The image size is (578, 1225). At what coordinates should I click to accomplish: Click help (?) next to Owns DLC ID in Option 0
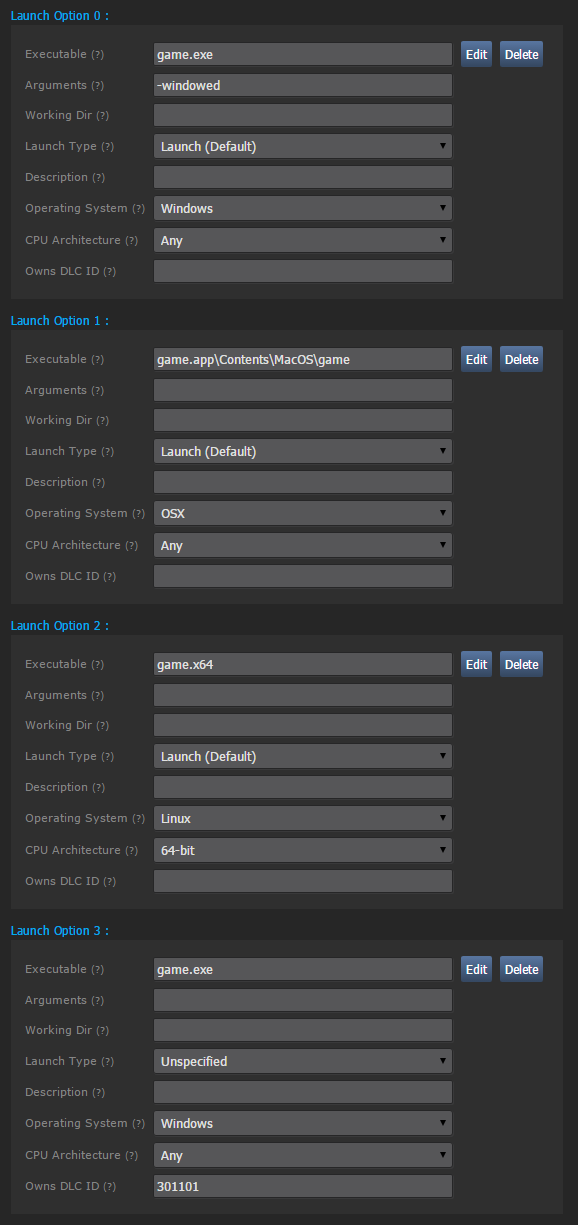pos(109,272)
